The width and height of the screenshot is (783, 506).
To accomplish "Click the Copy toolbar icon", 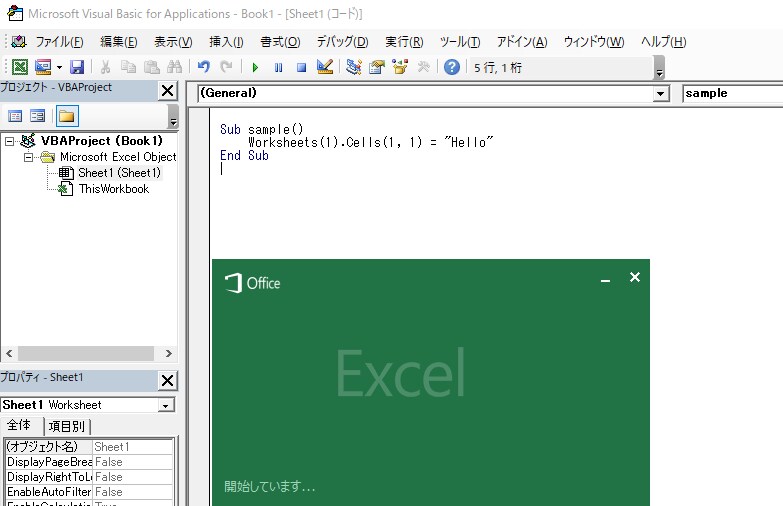I will point(128,67).
